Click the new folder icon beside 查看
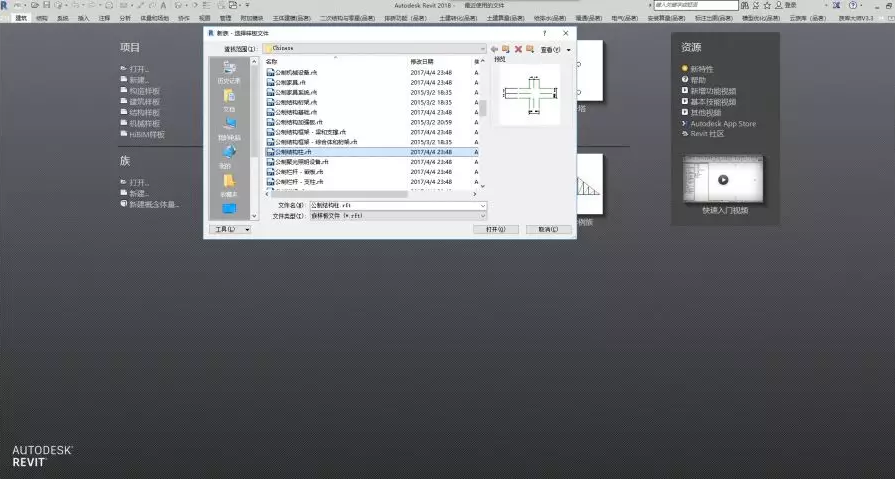 [530, 49]
